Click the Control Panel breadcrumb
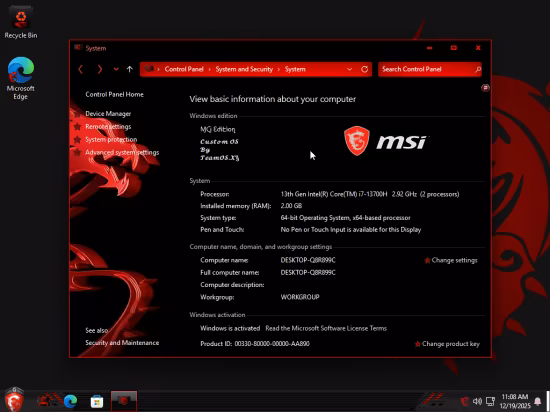 (x=184, y=69)
